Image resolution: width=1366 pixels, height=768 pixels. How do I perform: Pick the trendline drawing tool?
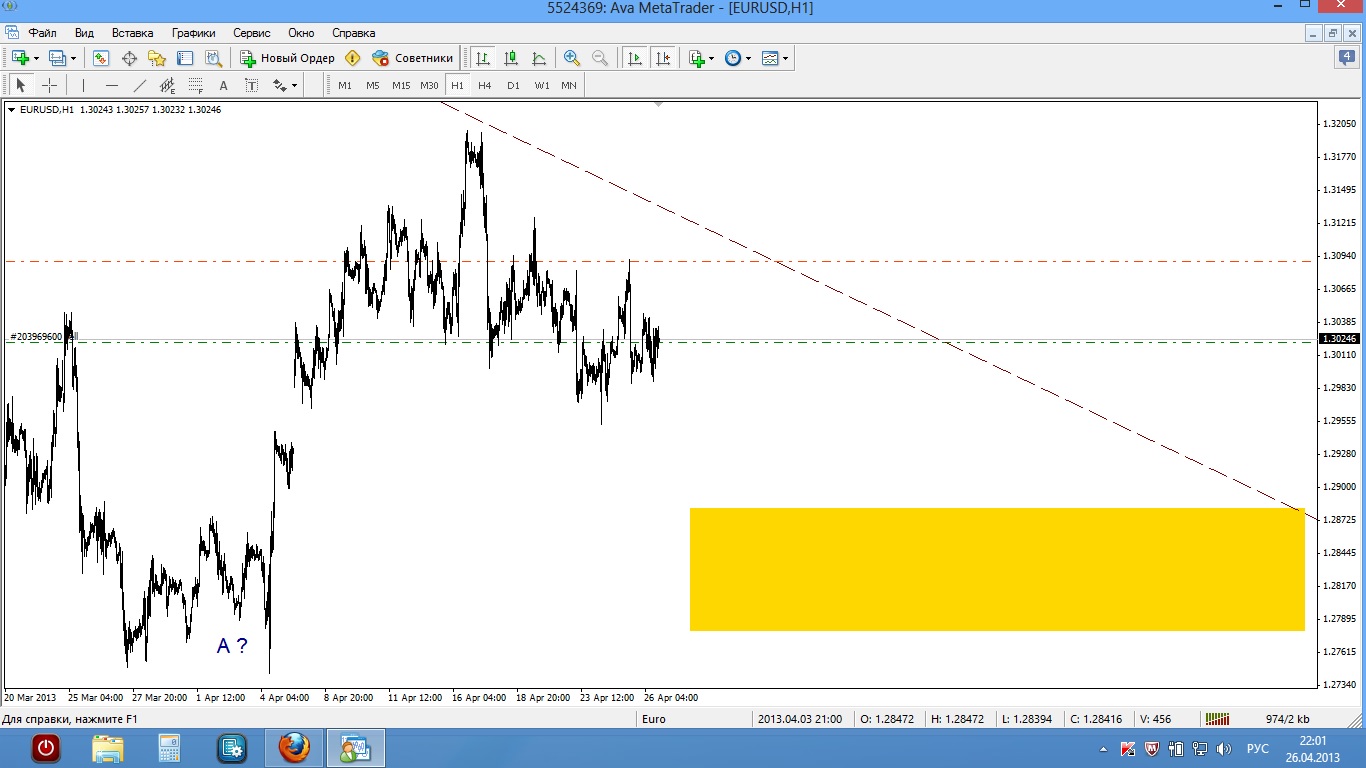[140, 86]
